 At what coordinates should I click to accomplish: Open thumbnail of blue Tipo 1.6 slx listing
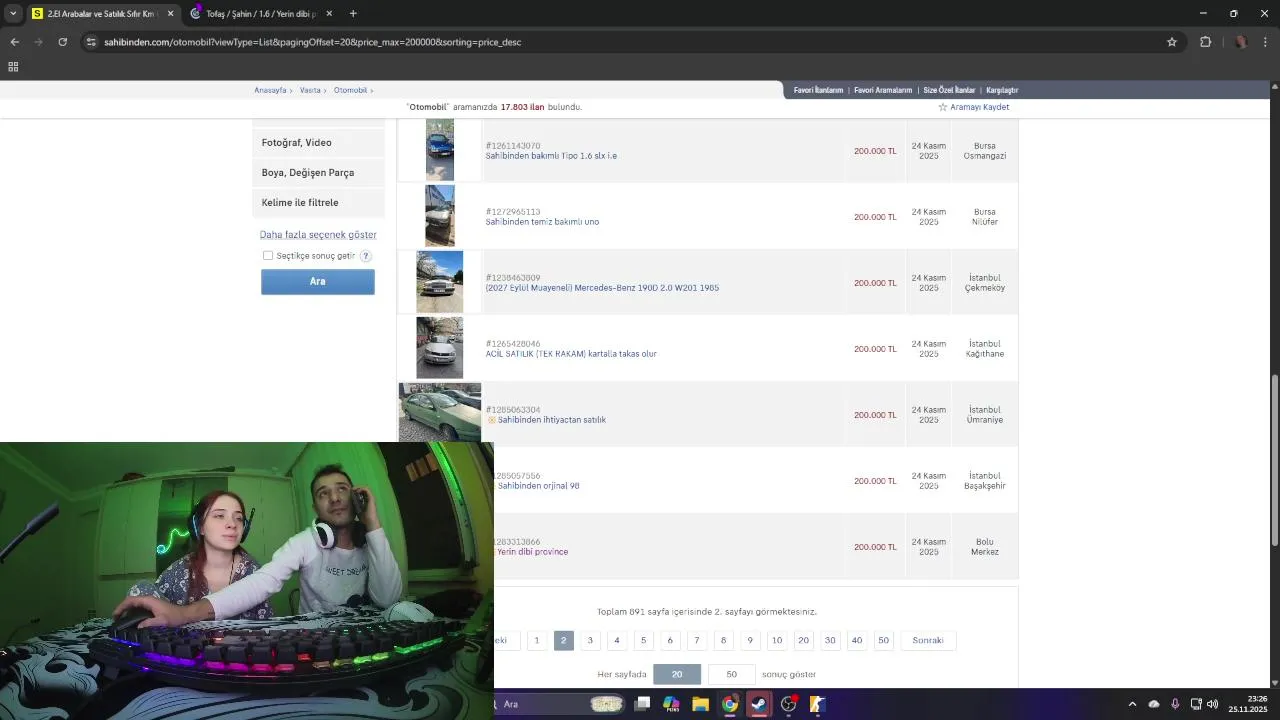[440, 150]
